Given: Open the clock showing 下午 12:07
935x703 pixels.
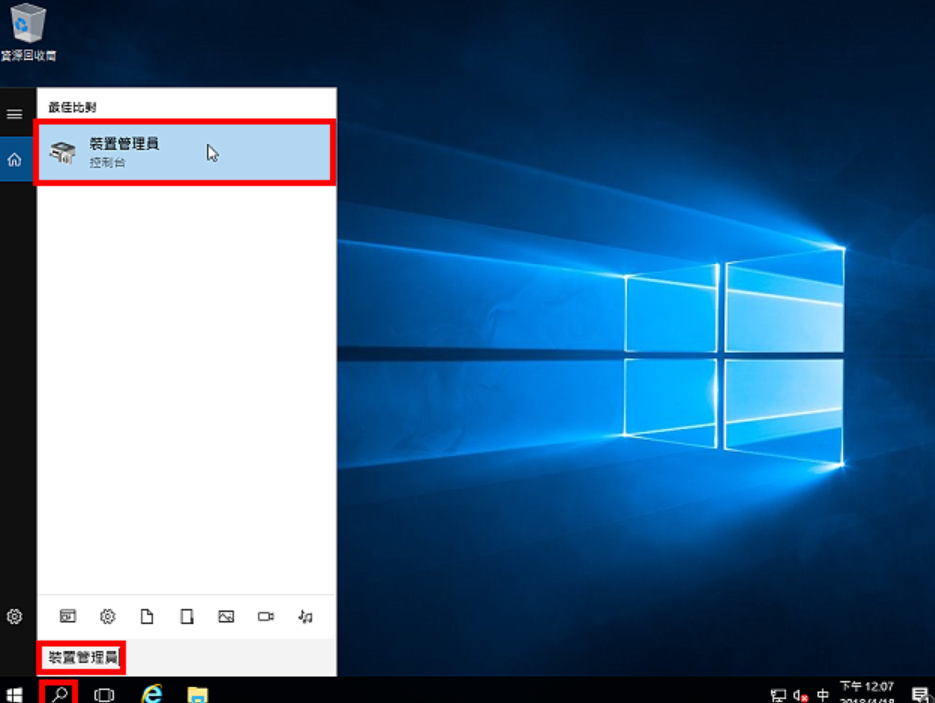Looking at the screenshot, I should [867, 692].
